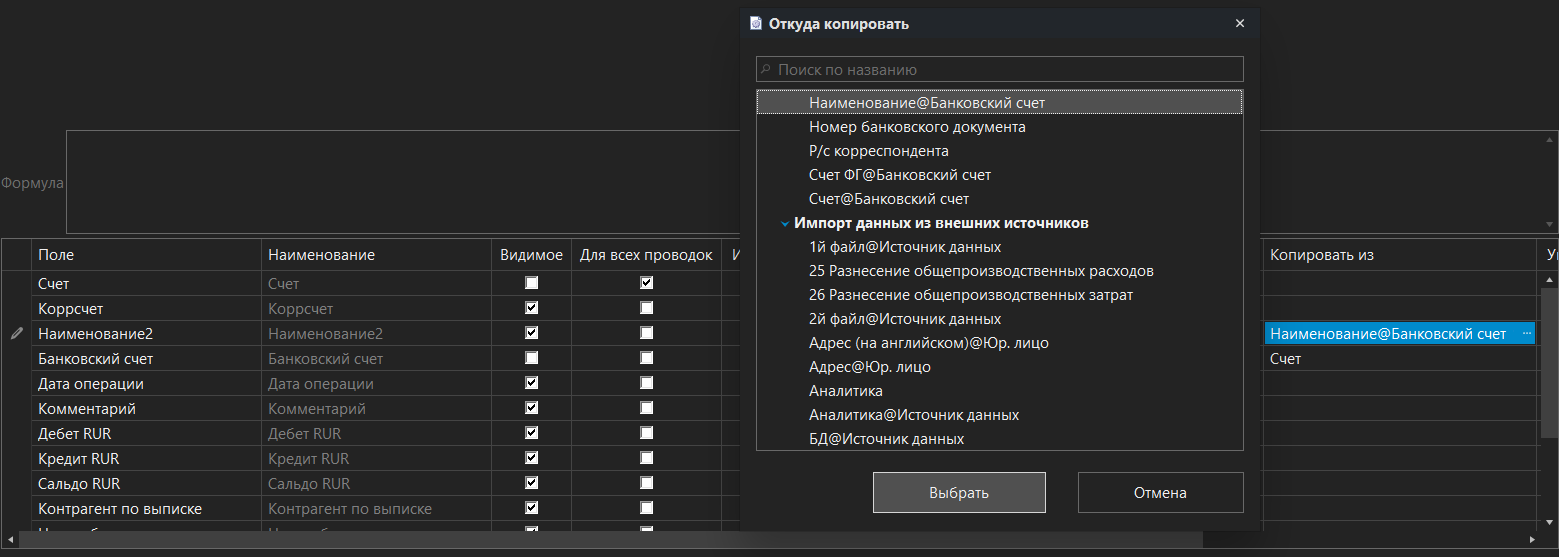
Task: Click the Для всех проводок column header
Action: coord(646,255)
